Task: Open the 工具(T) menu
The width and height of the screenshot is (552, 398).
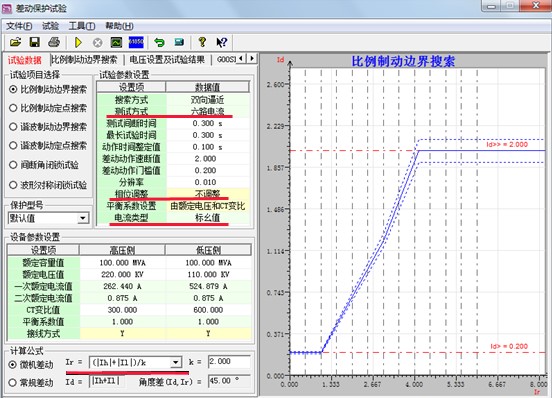Action: coord(82,26)
